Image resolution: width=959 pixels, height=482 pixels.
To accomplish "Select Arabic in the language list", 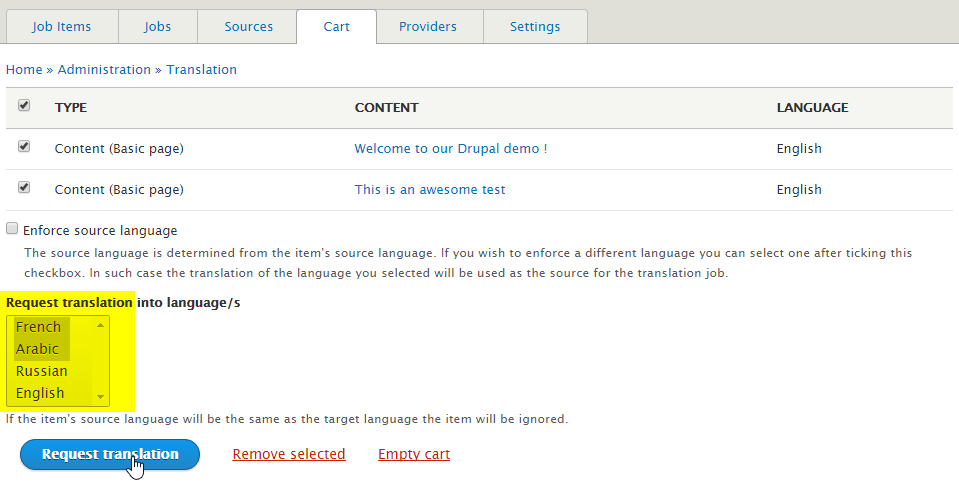I will tap(38, 349).
